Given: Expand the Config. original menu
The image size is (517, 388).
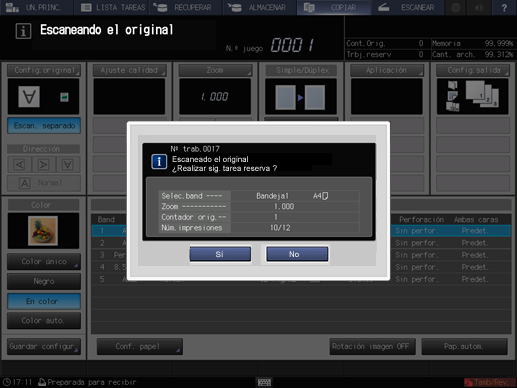Looking at the screenshot, I should tap(44, 70).
